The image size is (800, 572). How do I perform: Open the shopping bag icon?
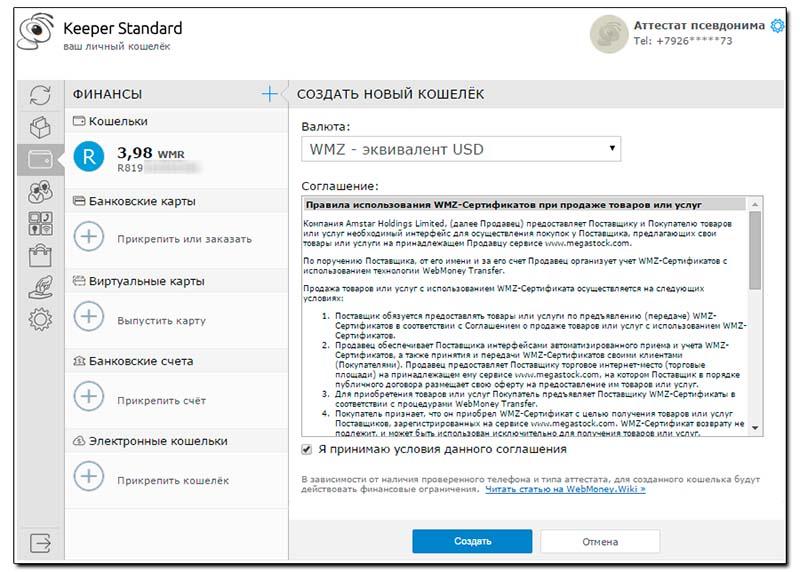click(40, 256)
